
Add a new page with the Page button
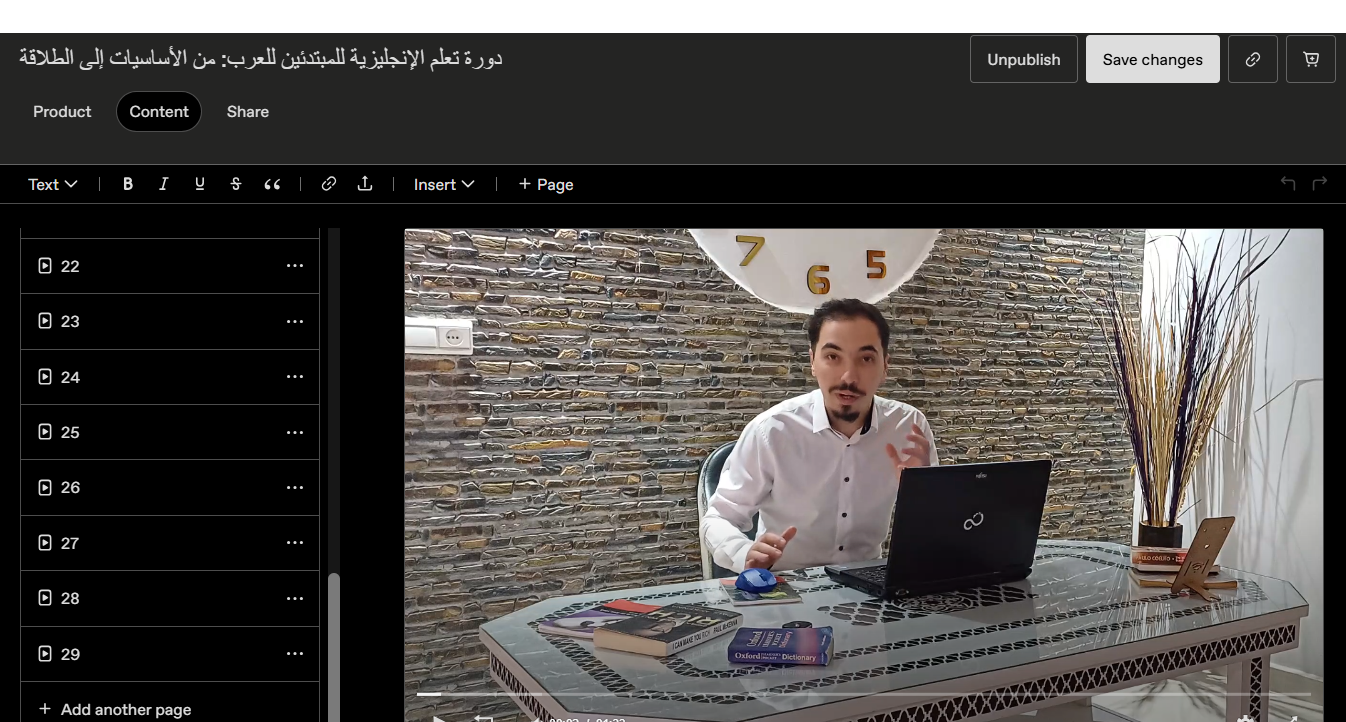(x=546, y=184)
